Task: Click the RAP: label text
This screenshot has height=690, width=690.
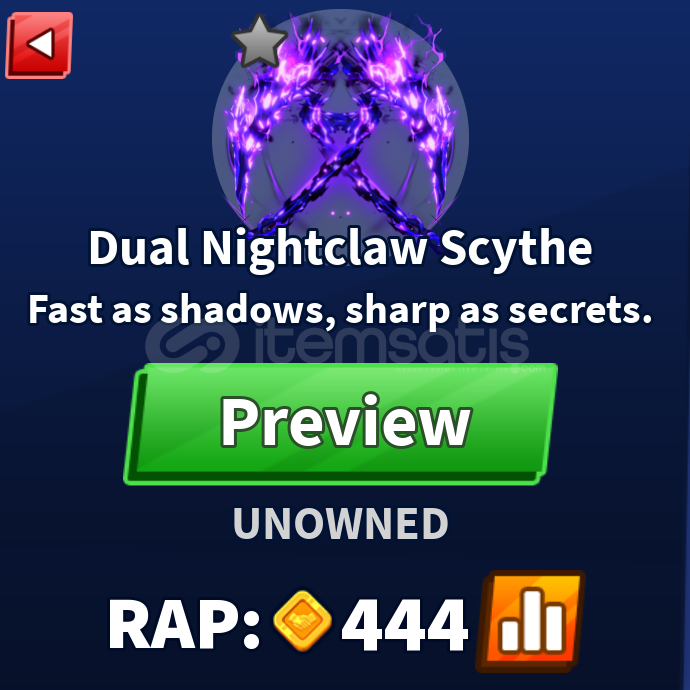Action: click(x=184, y=624)
